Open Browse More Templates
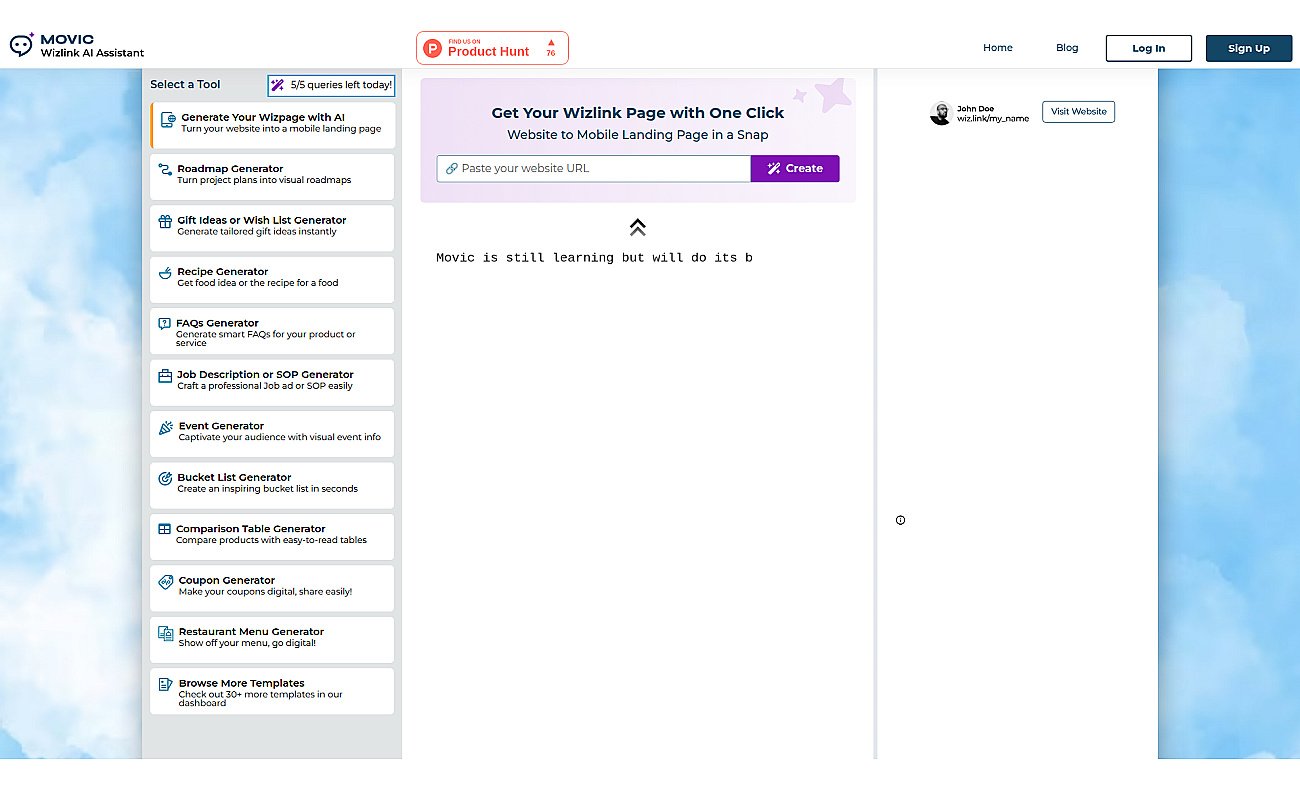1300x788 pixels. point(272,692)
